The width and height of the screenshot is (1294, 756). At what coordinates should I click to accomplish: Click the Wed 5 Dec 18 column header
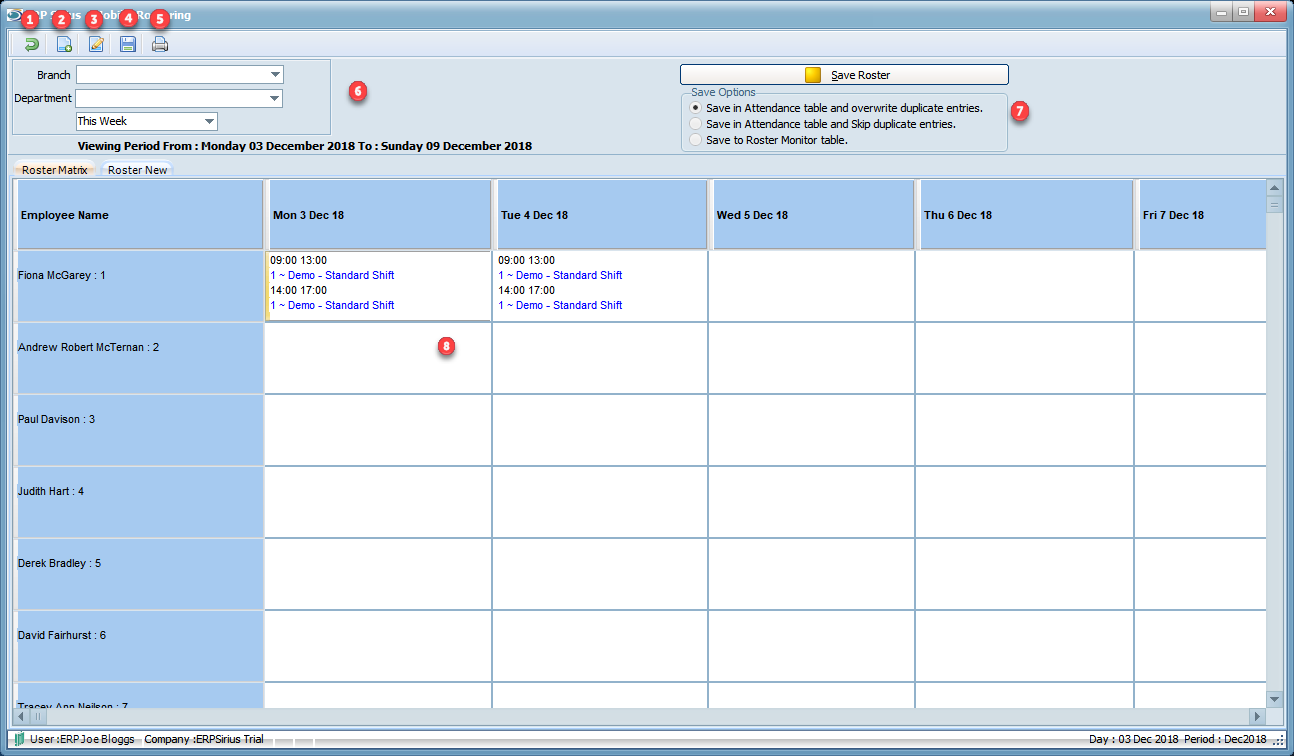pos(811,215)
